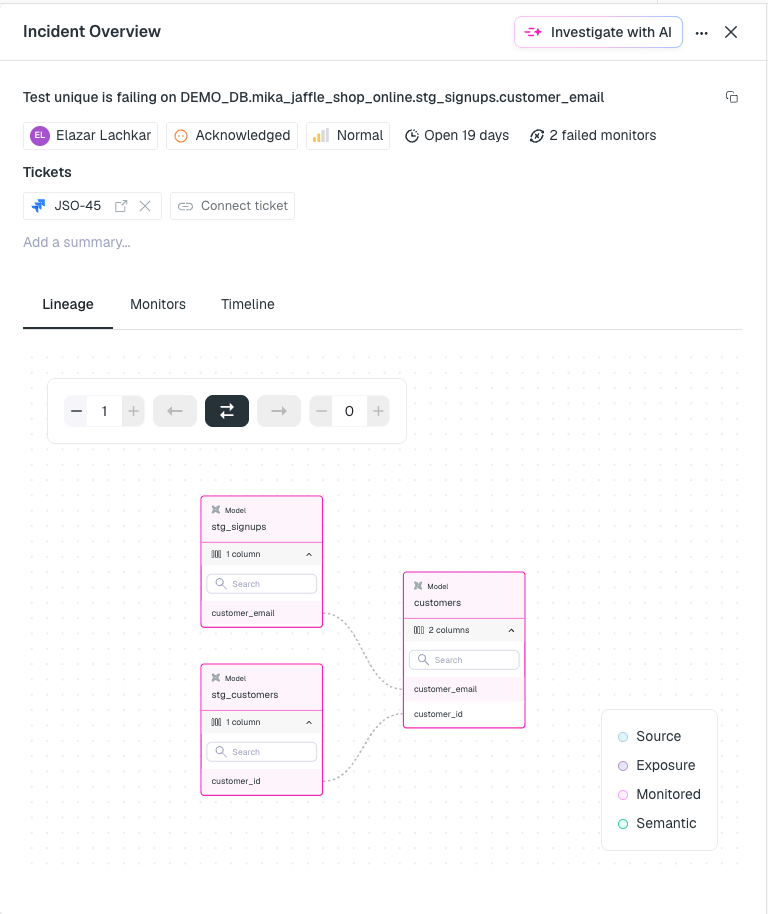Click the stg_customers model icon
Screen dimensions: 768x914
pyautogui.click(x=216, y=677)
